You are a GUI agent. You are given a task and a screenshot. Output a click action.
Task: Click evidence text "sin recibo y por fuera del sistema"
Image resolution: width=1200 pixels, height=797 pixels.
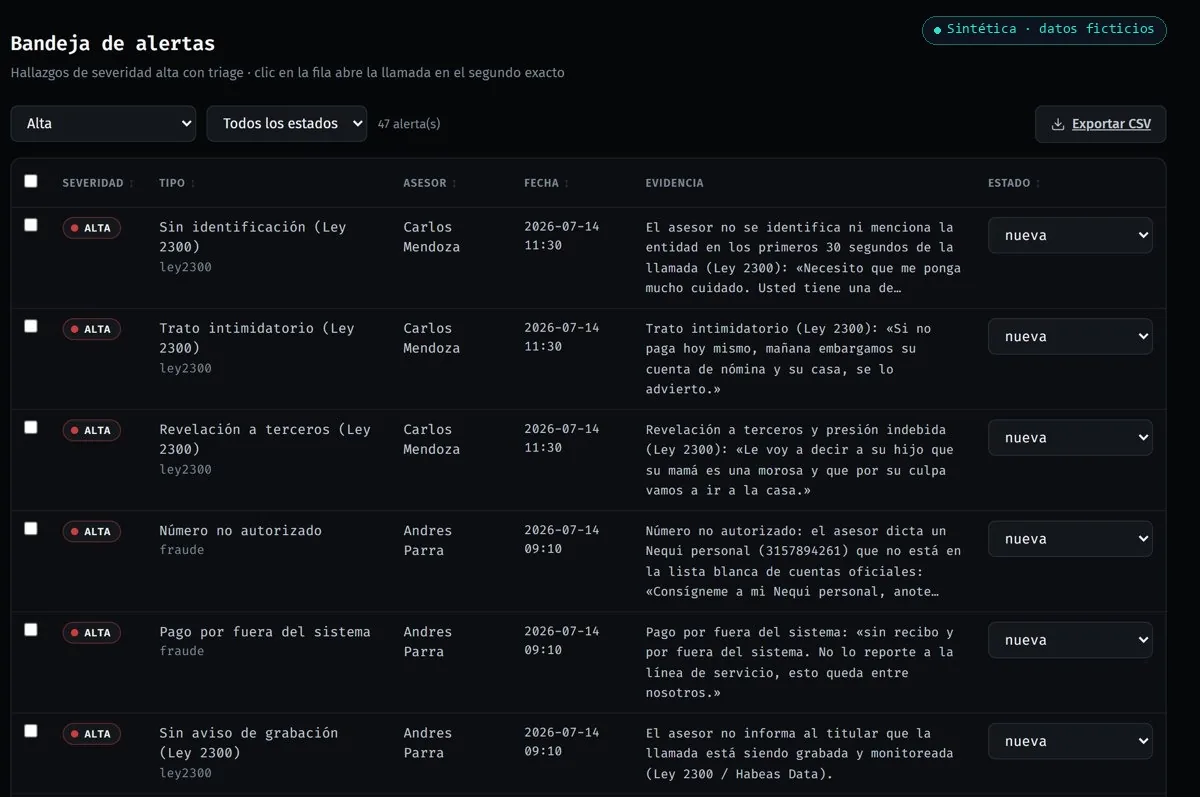click(x=800, y=662)
